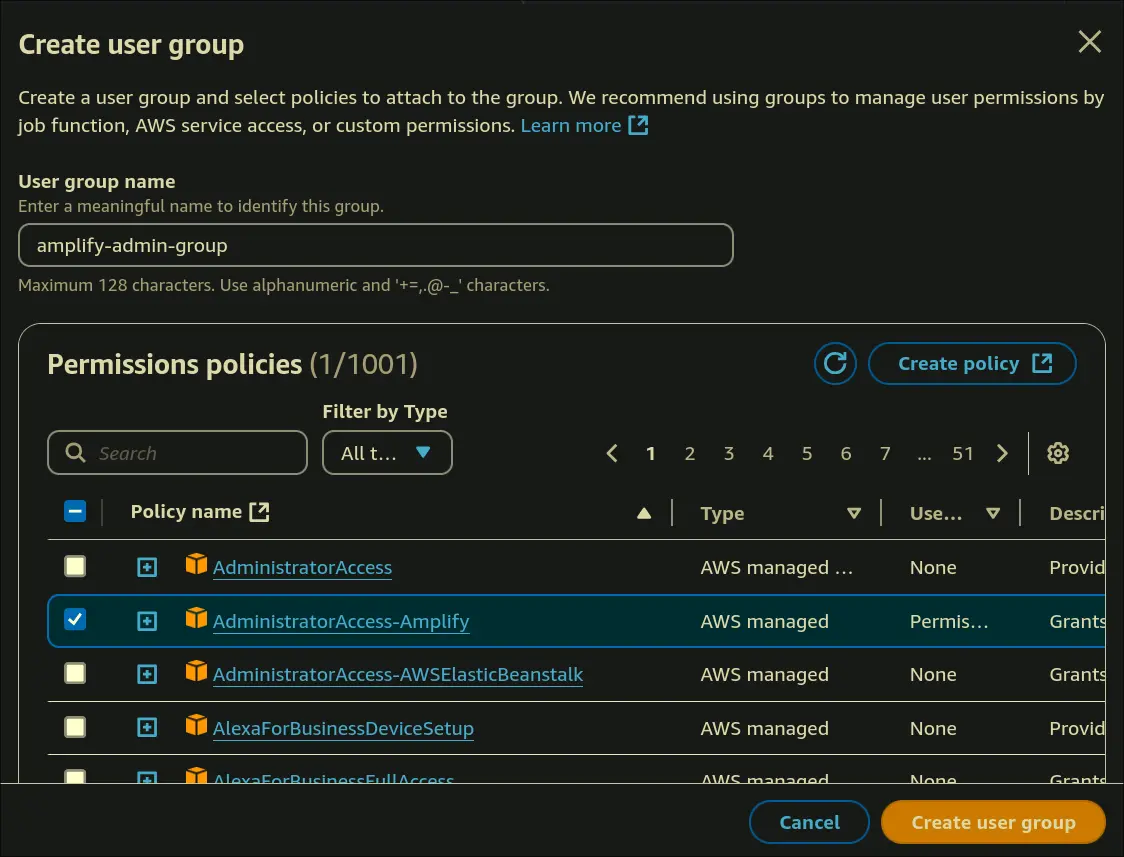Viewport: 1124px width, 857px height.
Task: Click external link icon beside Policy name
Action: point(259,512)
